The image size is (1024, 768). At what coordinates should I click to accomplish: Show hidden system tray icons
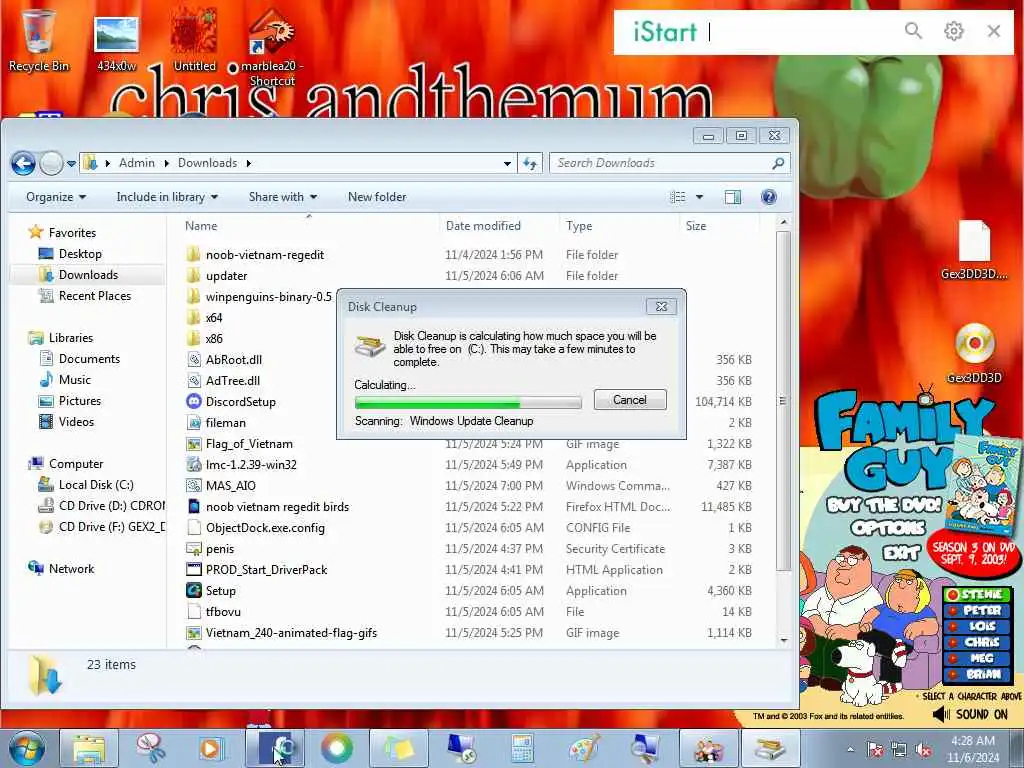click(850, 750)
